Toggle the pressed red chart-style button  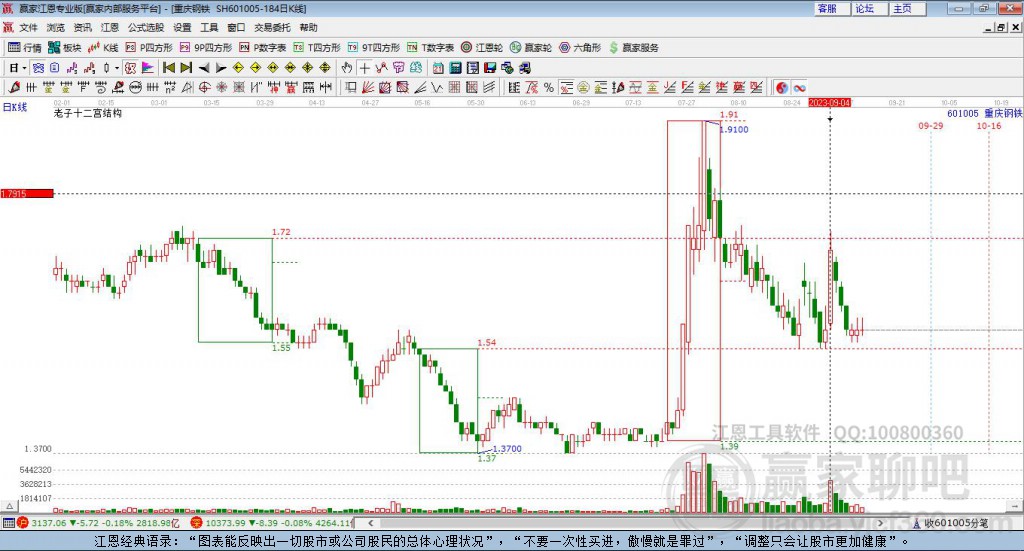(x=130, y=68)
